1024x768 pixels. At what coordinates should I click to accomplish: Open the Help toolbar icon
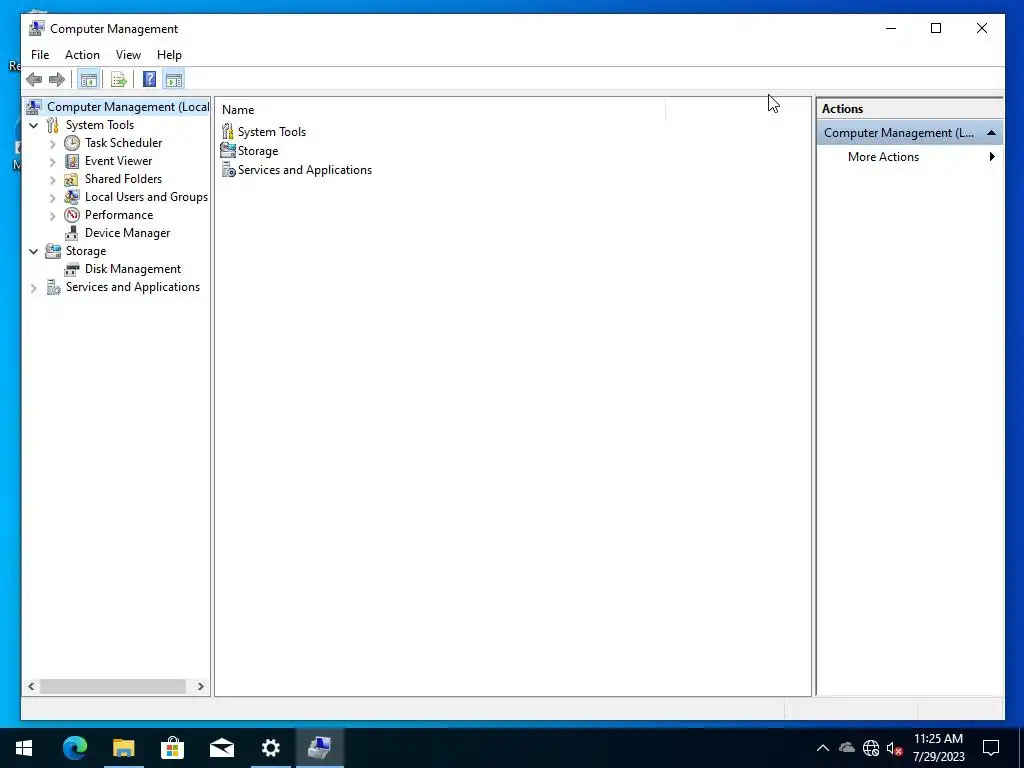coord(149,80)
